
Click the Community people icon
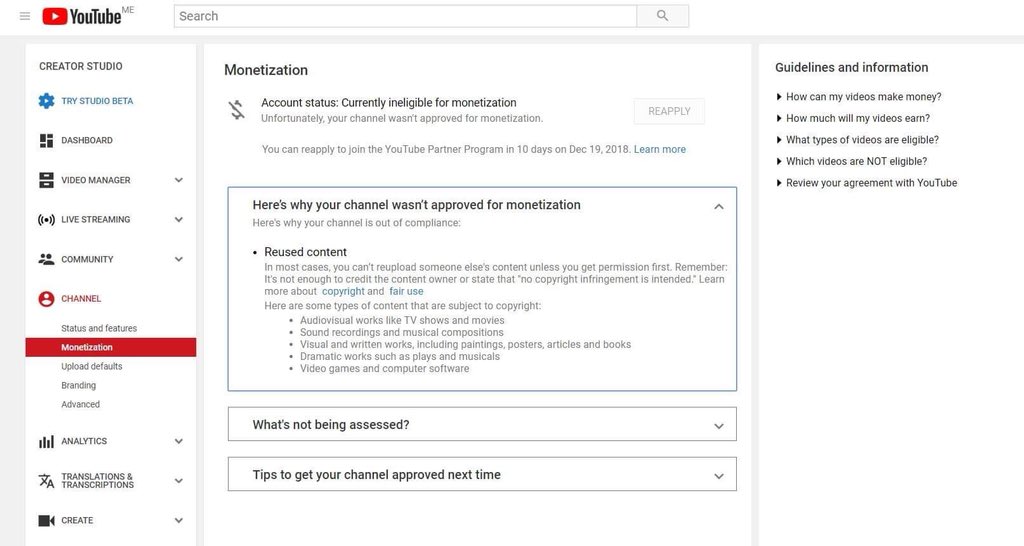46,259
